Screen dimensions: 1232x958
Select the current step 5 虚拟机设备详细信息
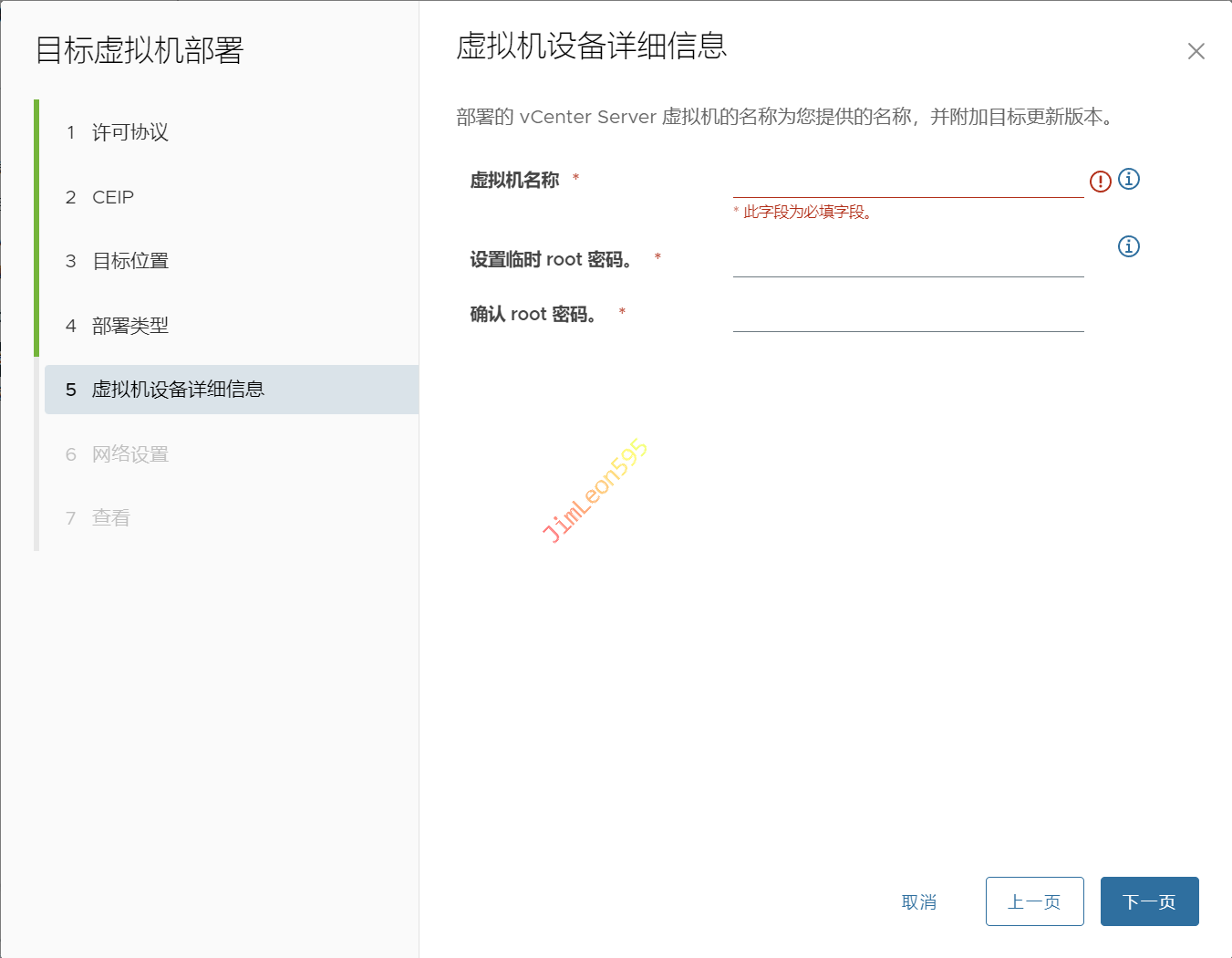coord(177,390)
